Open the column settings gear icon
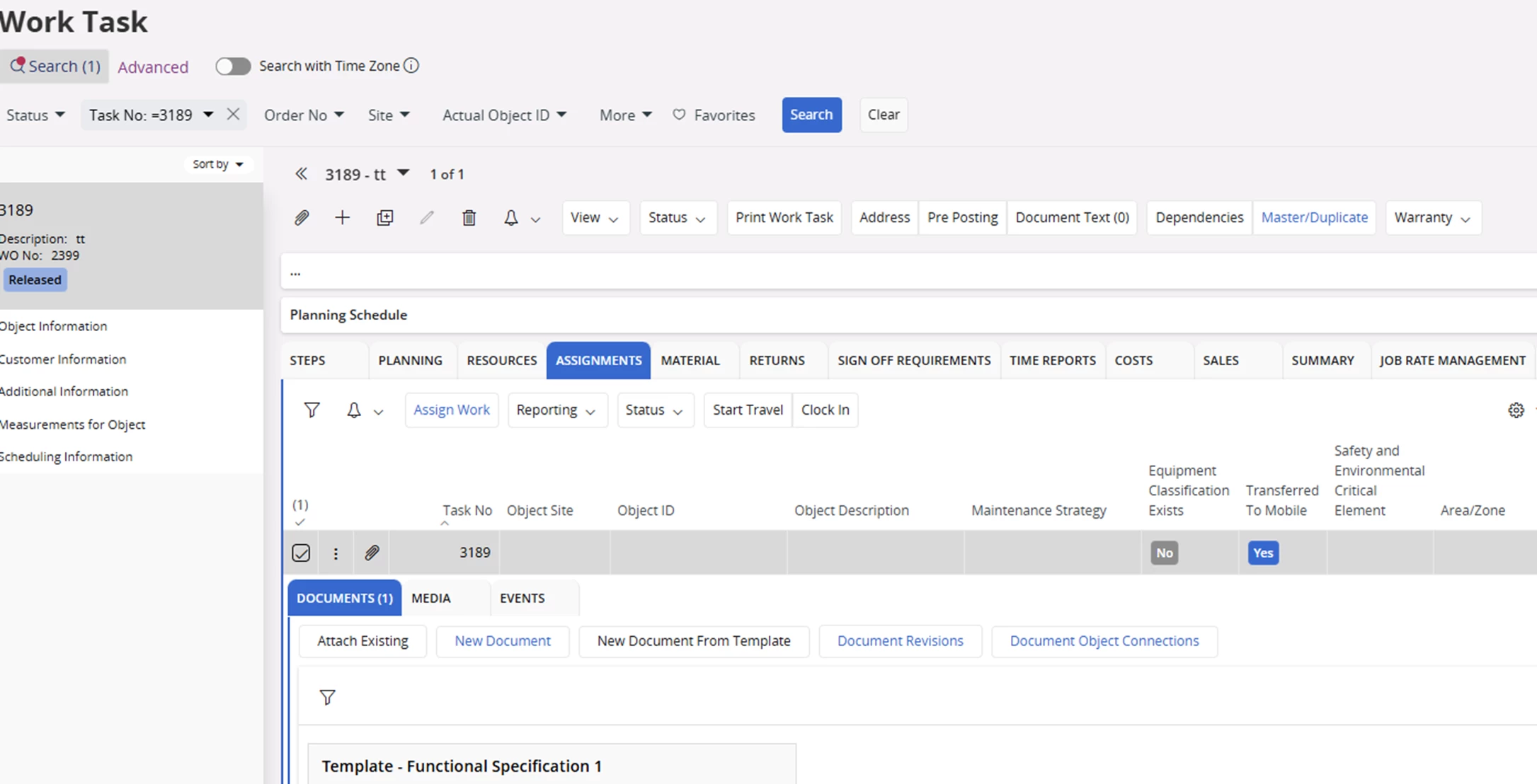This screenshot has height=784, width=1537. pos(1515,410)
